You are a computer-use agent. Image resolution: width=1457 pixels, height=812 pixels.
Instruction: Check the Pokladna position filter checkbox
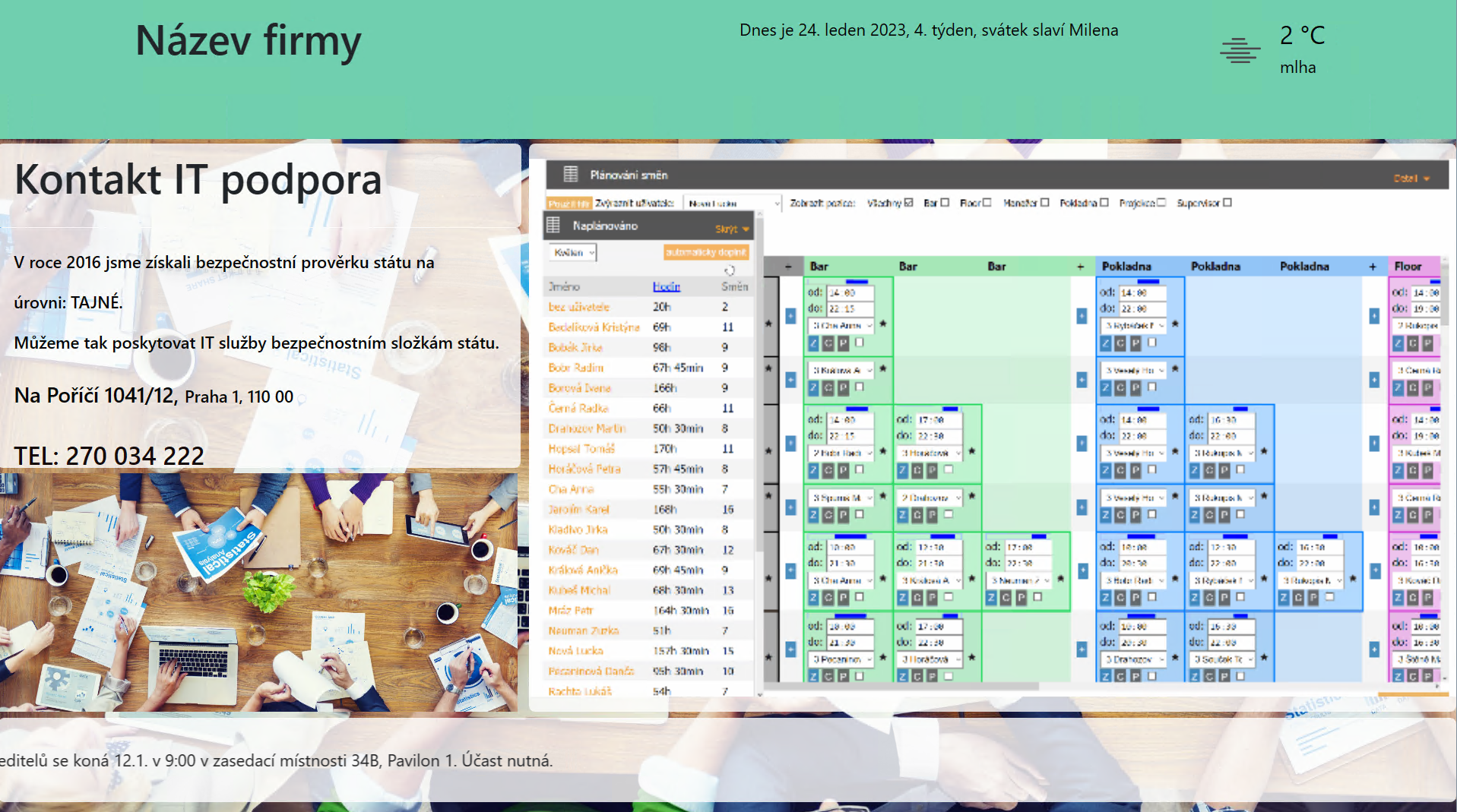coord(1104,203)
